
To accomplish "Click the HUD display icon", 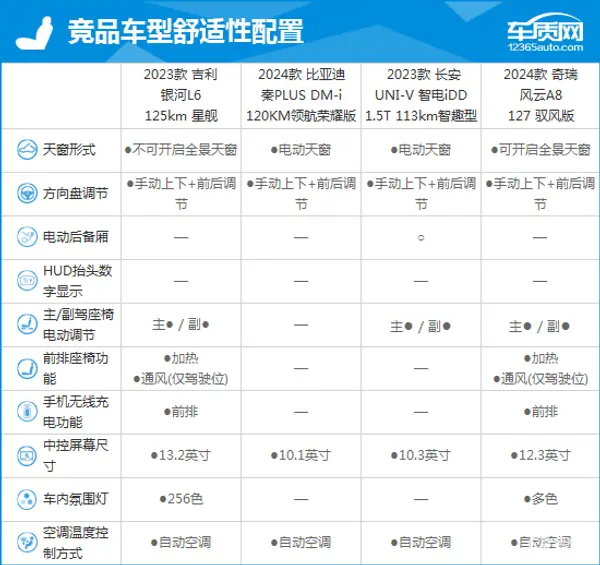I will click(x=27, y=281).
